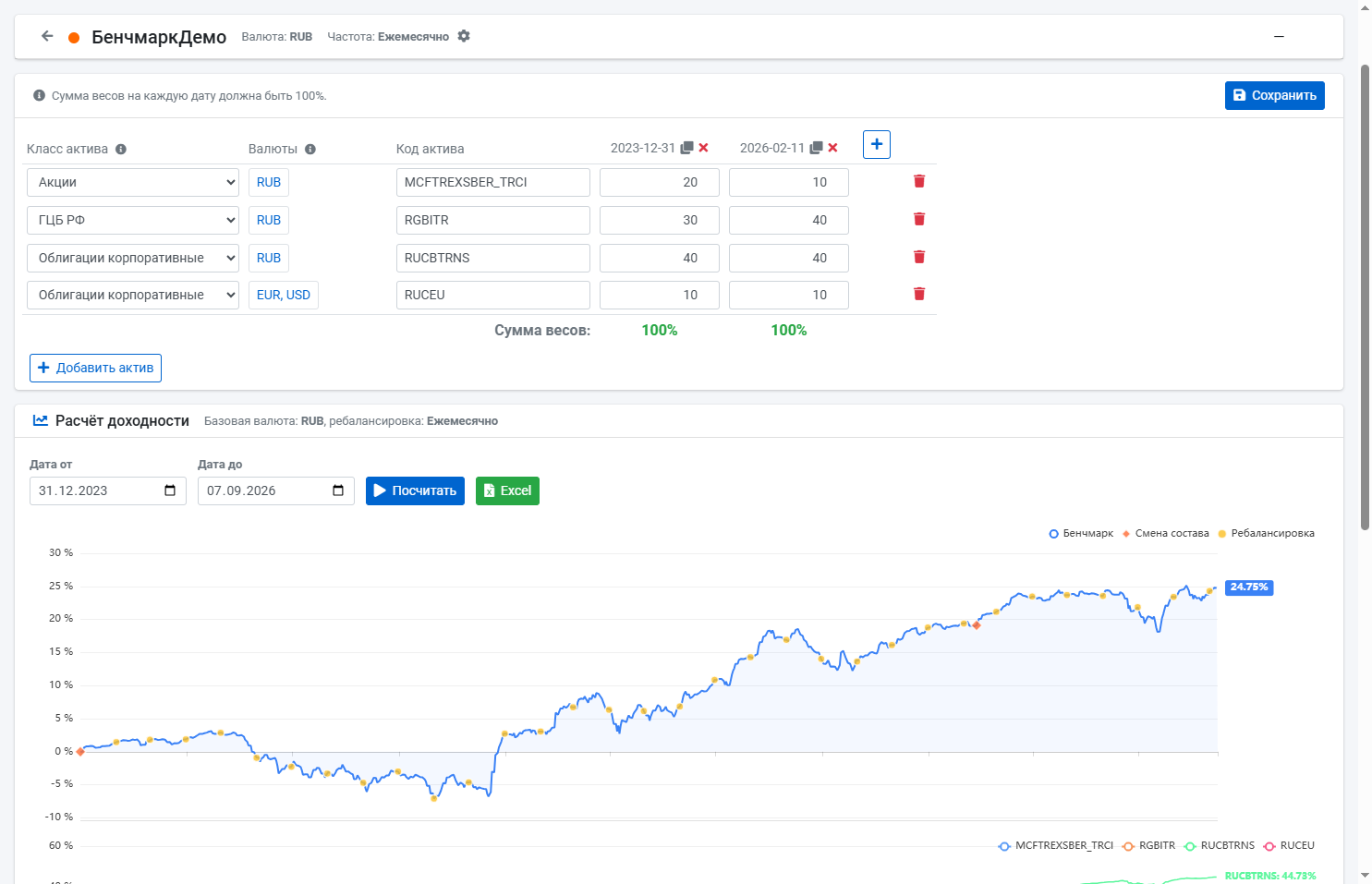Go back using the arrow beside БенчмаркДемо
This screenshot has height=884, width=1372.
pos(47,36)
